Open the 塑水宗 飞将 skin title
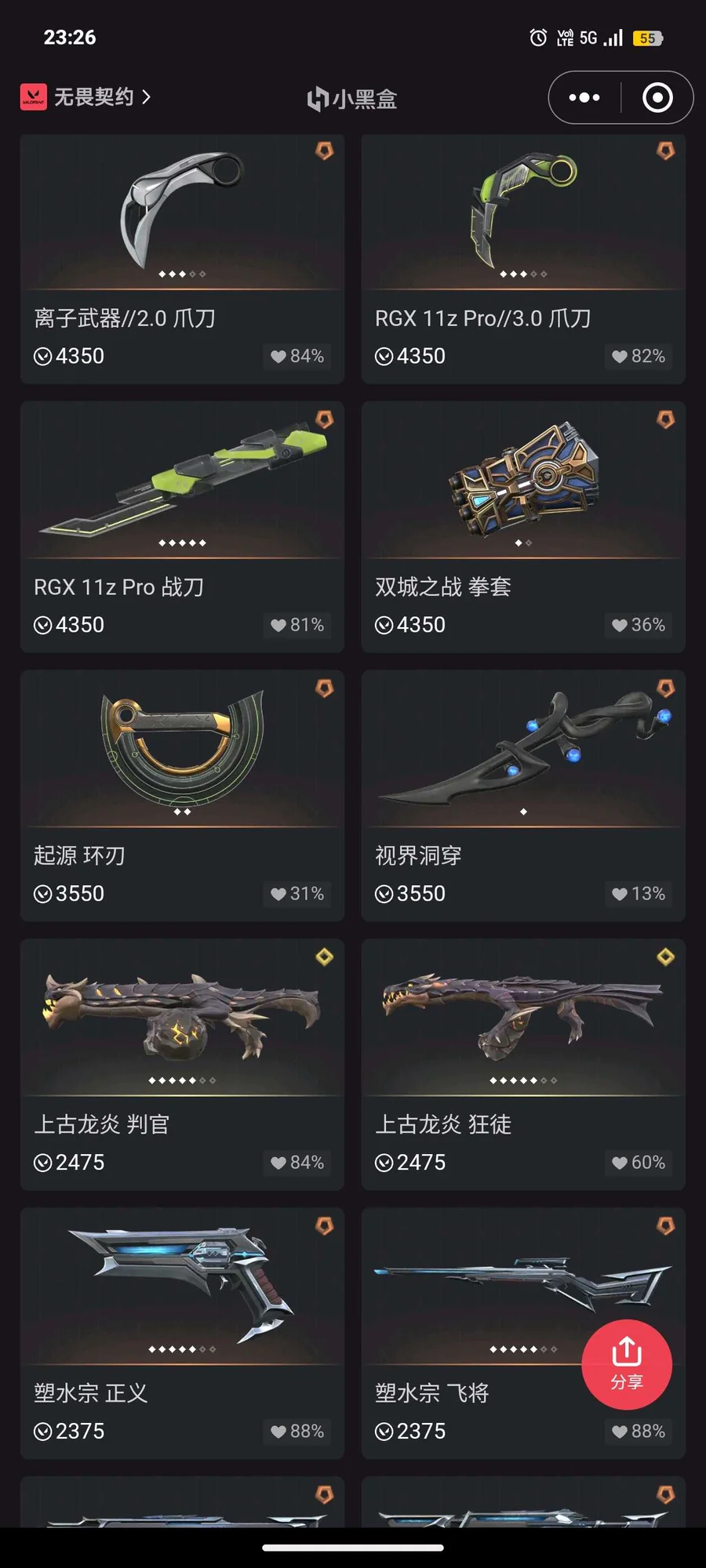The image size is (706, 1568). coord(432,1393)
